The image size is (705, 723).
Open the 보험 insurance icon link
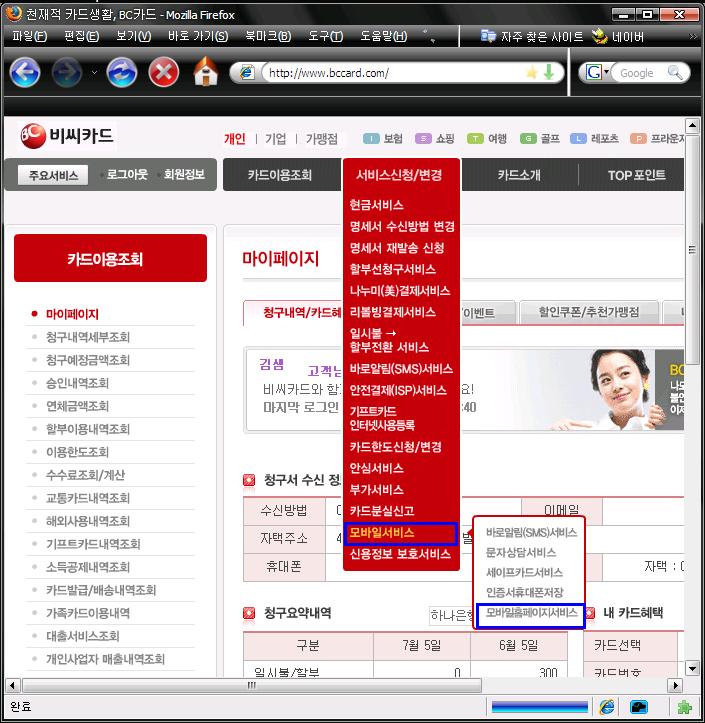pyautogui.click(x=383, y=138)
